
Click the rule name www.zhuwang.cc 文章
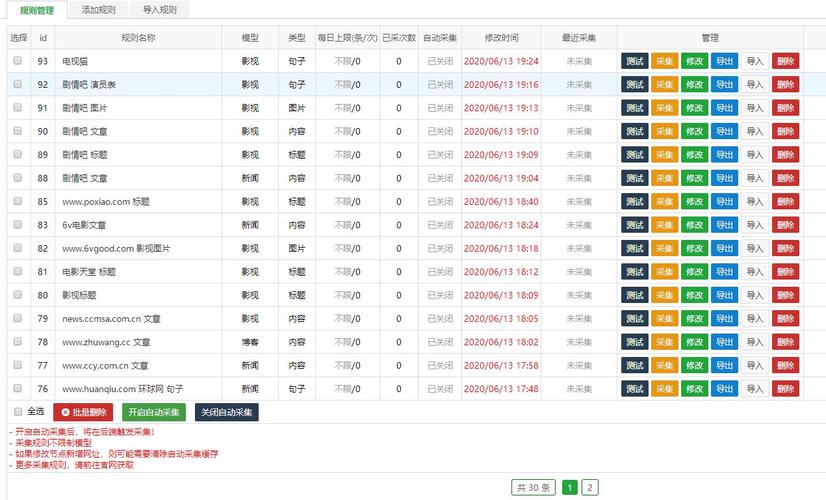pyautogui.click(x=106, y=342)
